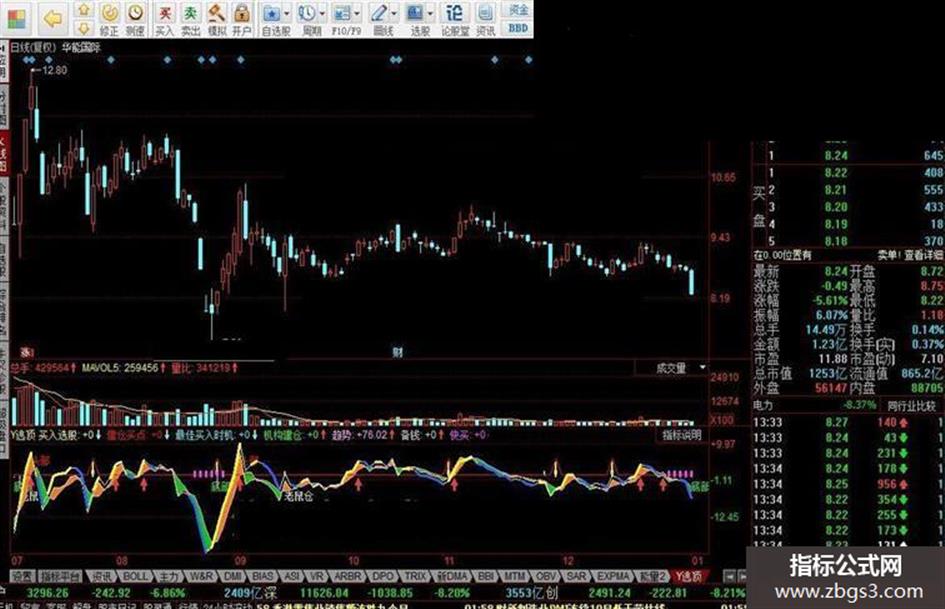This screenshot has width=945, height=609.
Task: Select the MTM indicator tab
Action: coord(514,576)
